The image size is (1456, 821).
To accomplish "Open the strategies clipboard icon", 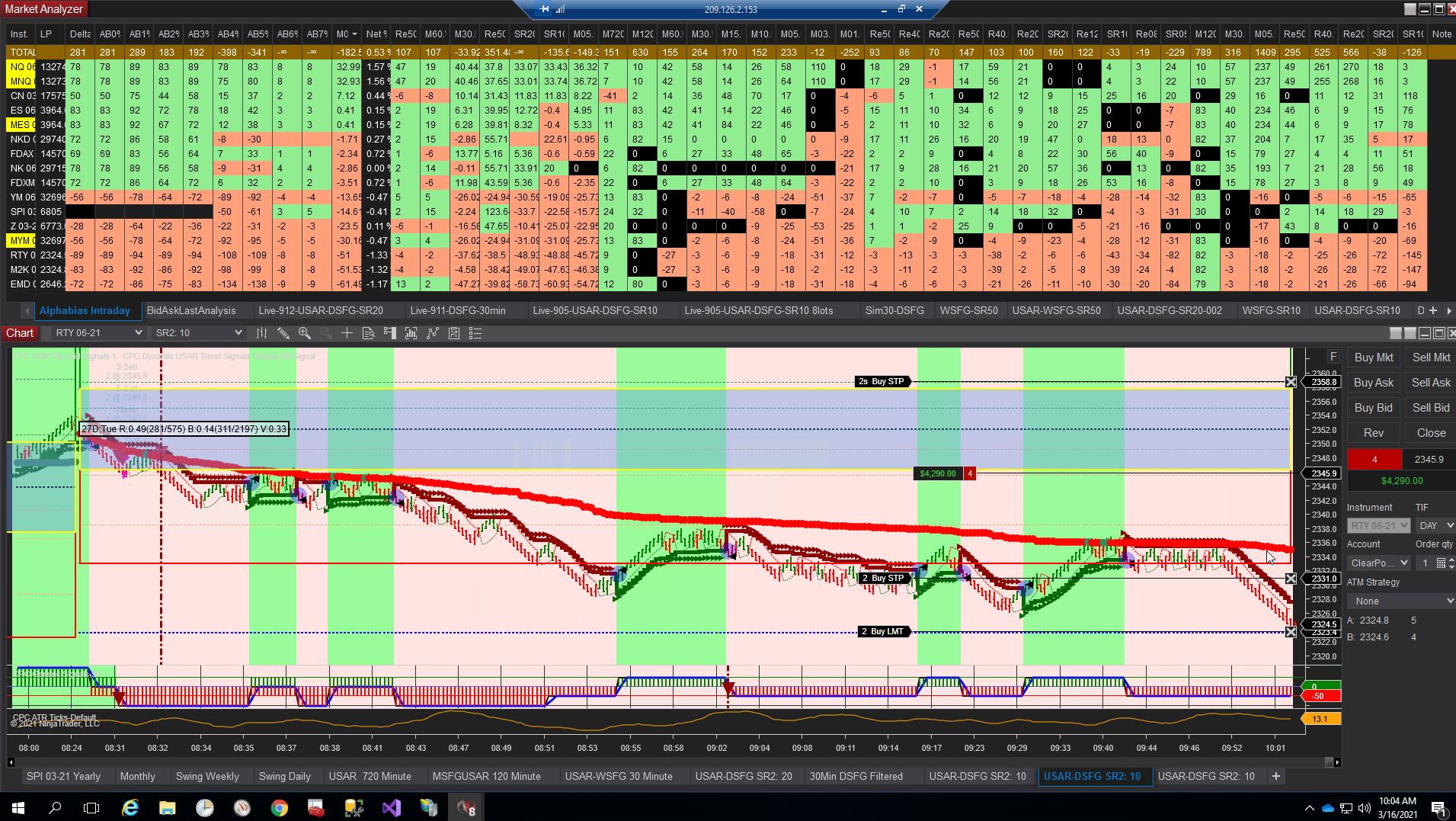I will tap(454, 333).
